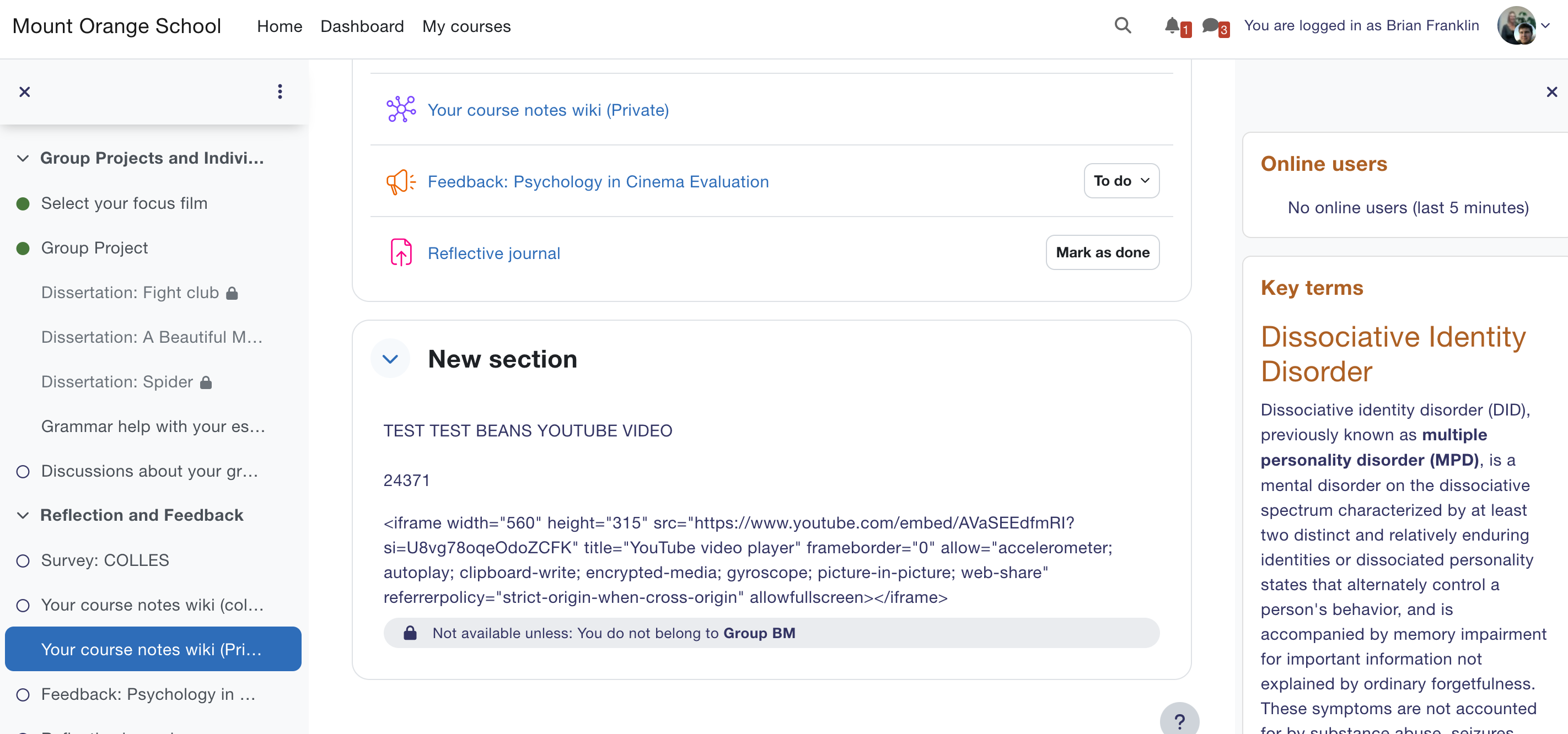The width and height of the screenshot is (1568, 734).
Task: Collapse the New section chevron
Action: pos(390,359)
